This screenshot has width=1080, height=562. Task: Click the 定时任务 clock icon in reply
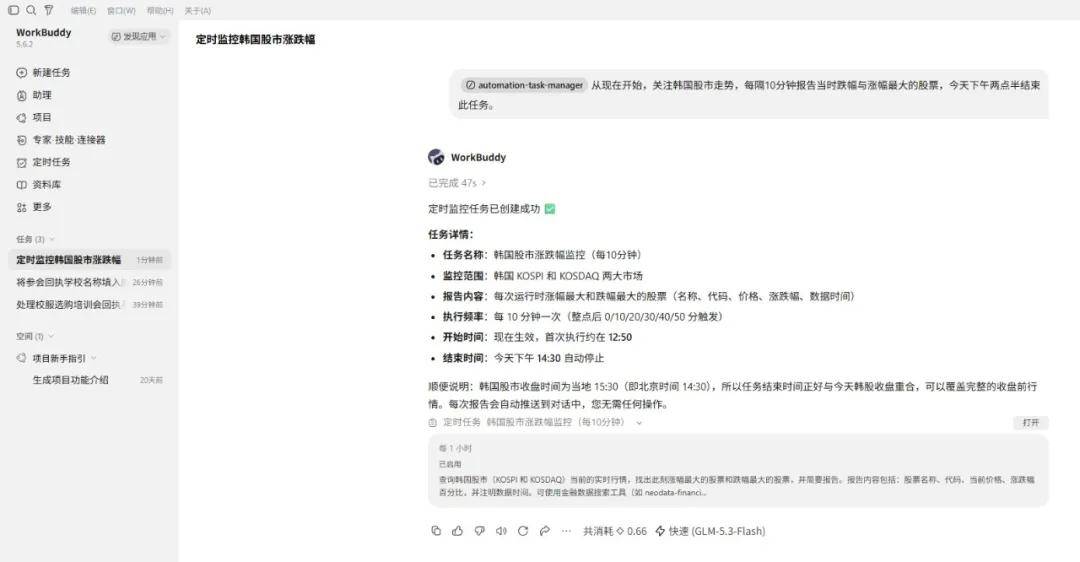(x=433, y=423)
